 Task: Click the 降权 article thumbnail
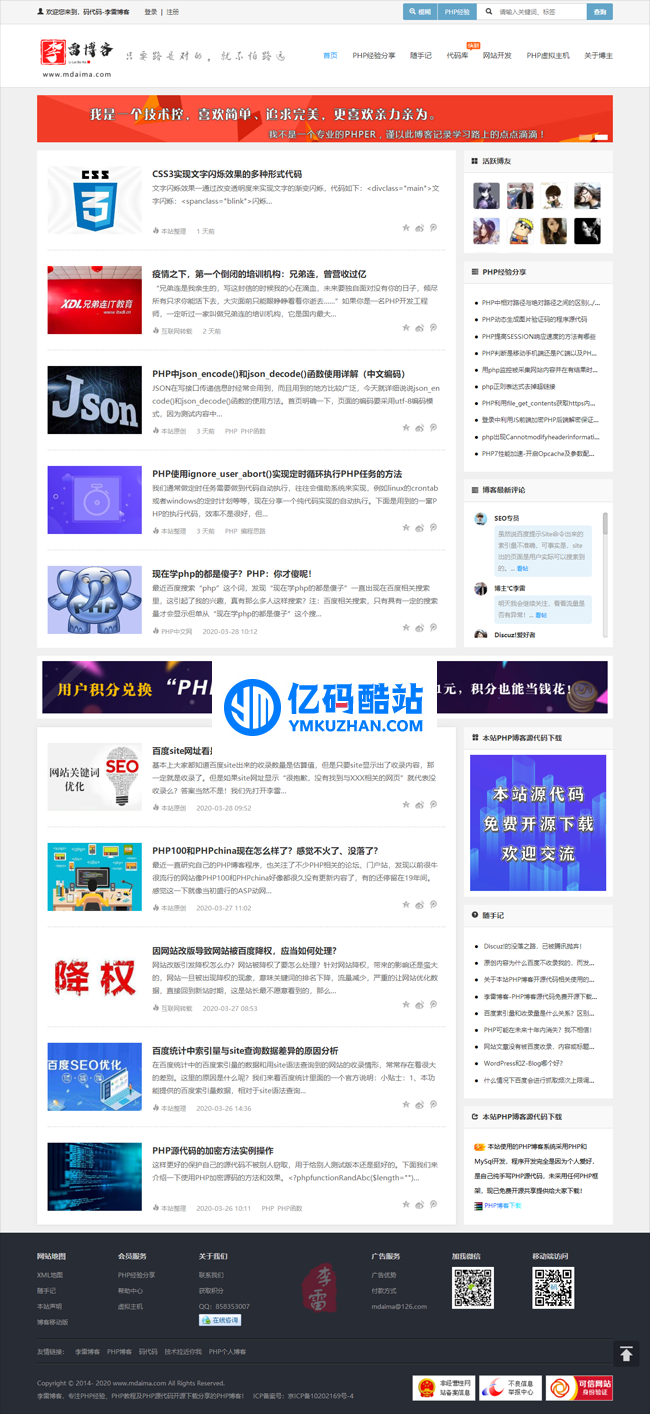pyautogui.click(x=95, y=976)
